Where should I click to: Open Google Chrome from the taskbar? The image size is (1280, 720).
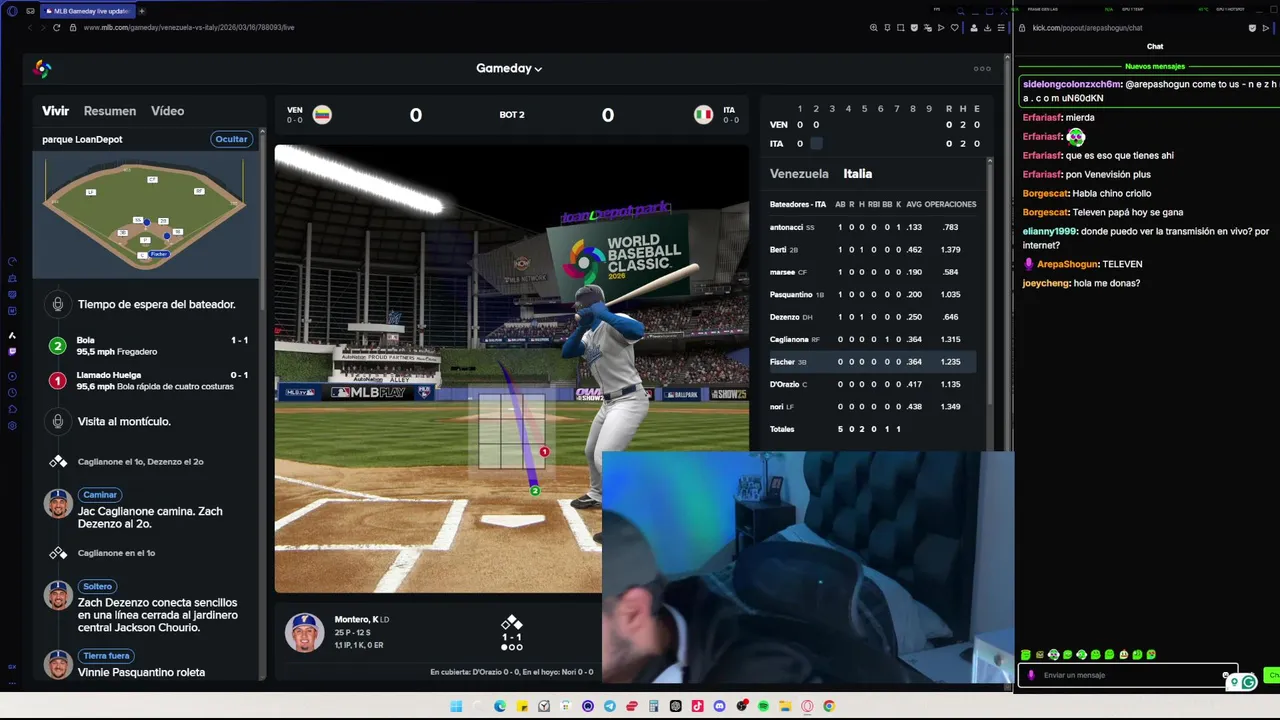829,706
